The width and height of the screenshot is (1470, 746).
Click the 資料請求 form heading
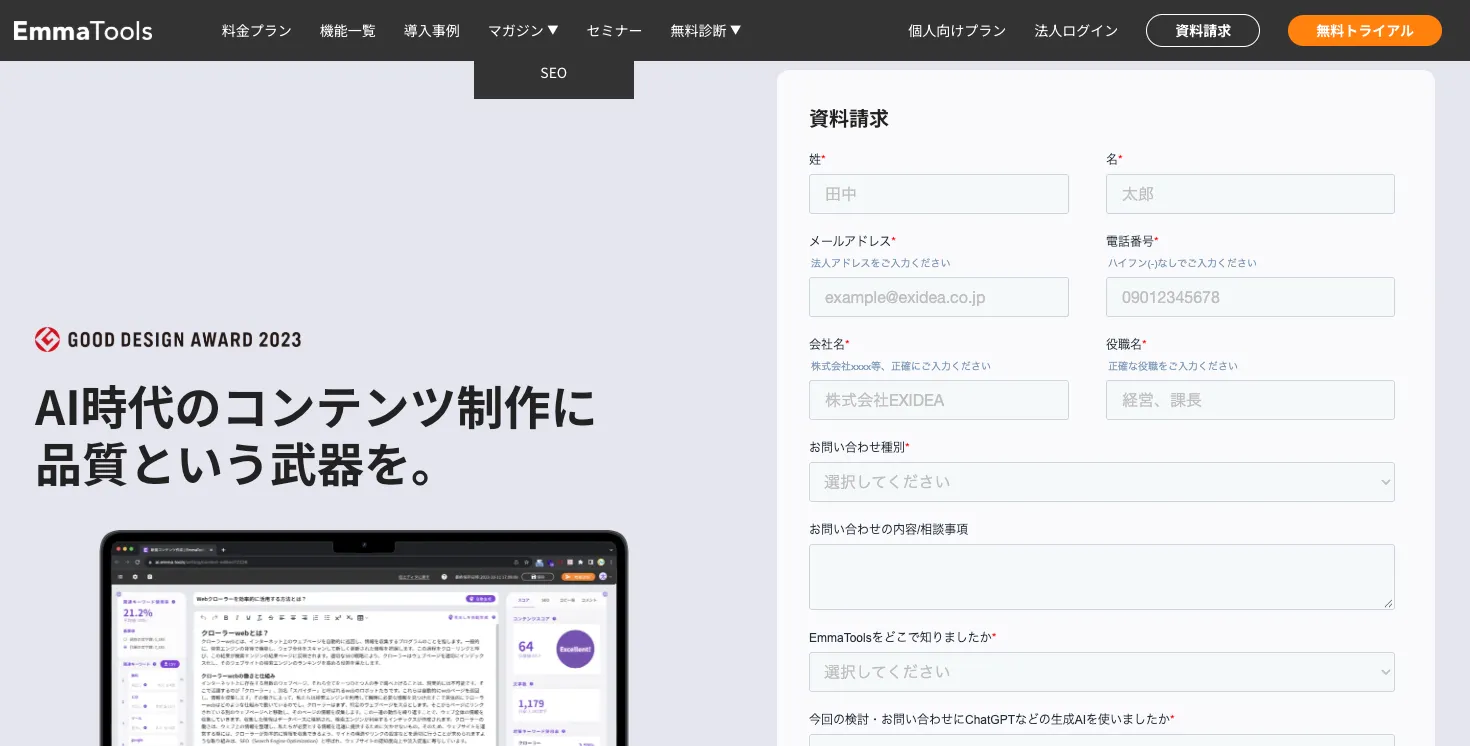point(849,118)
